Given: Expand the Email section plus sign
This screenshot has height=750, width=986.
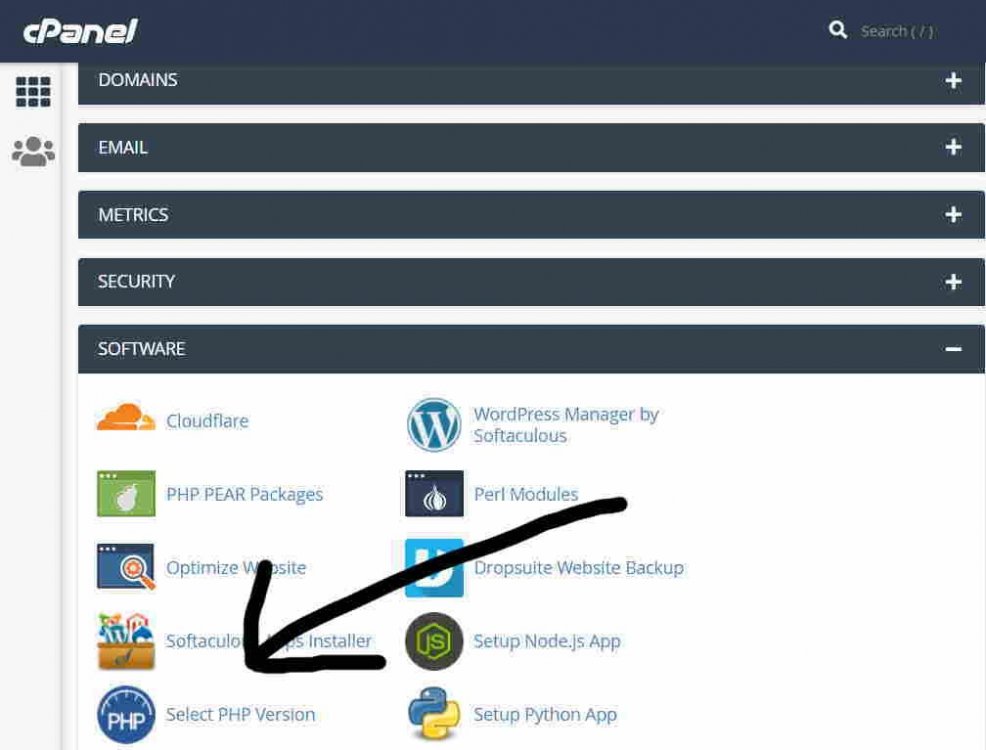Looking at the screenshot, I should tap(953, 147).
